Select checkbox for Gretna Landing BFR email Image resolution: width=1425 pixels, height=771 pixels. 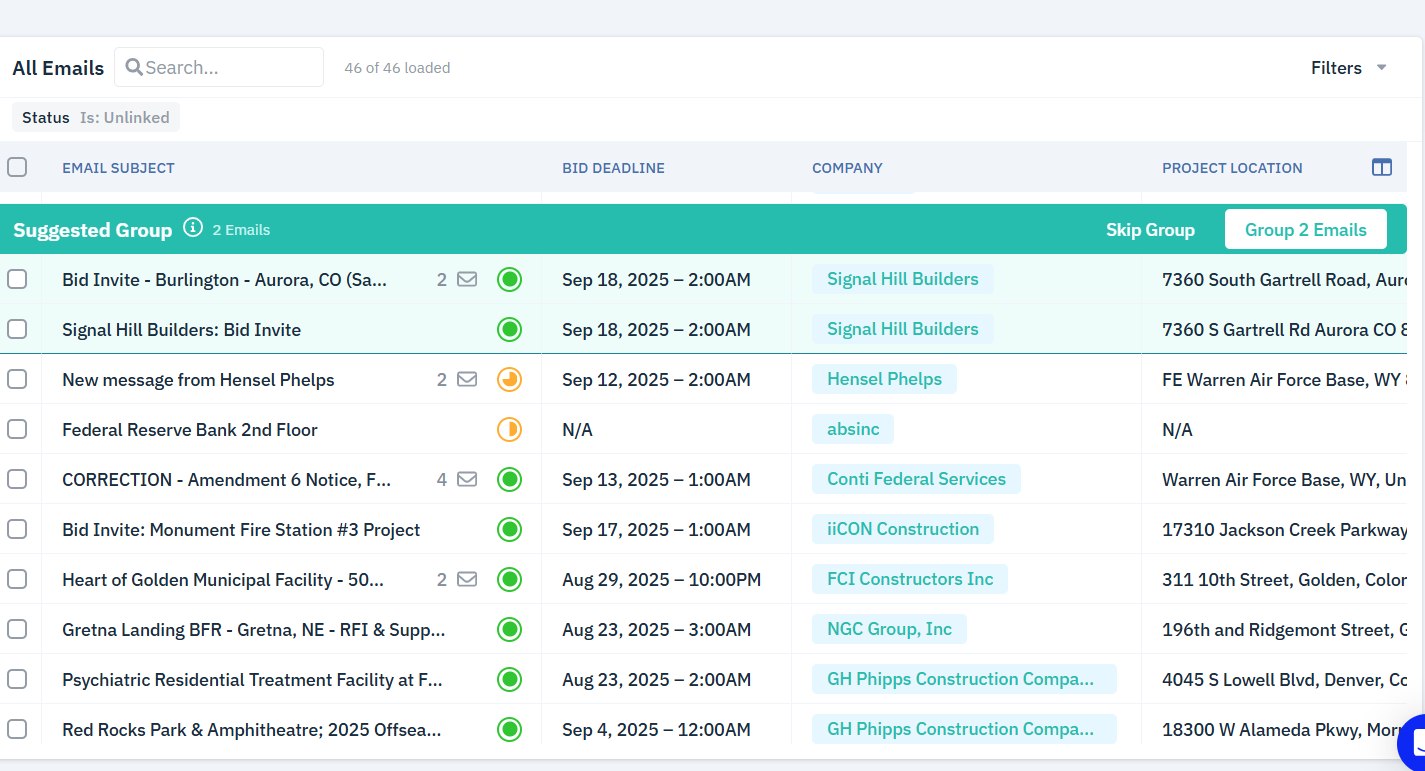point(17,629)
